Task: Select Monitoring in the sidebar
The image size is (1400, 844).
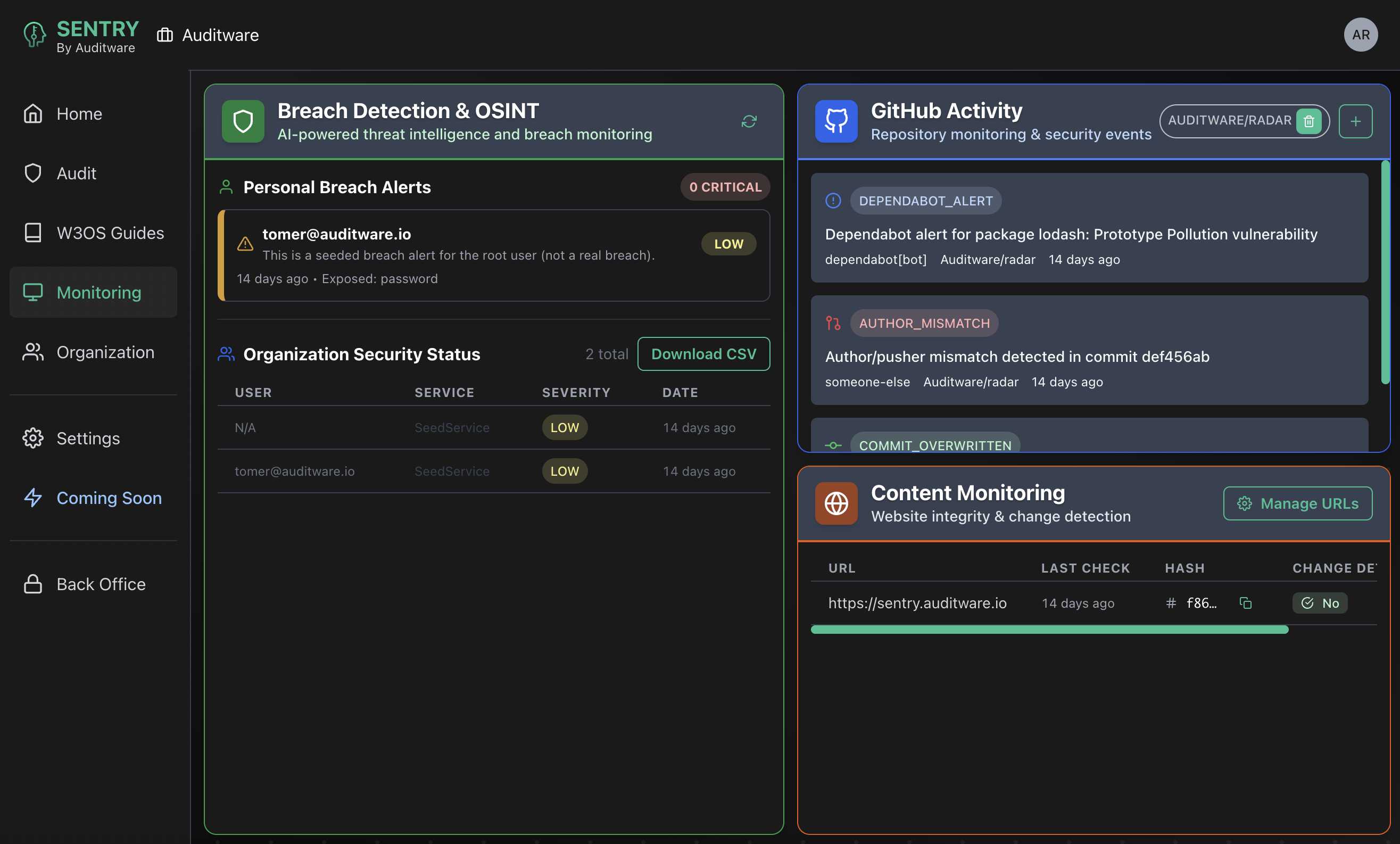Action: pos(93,292)
